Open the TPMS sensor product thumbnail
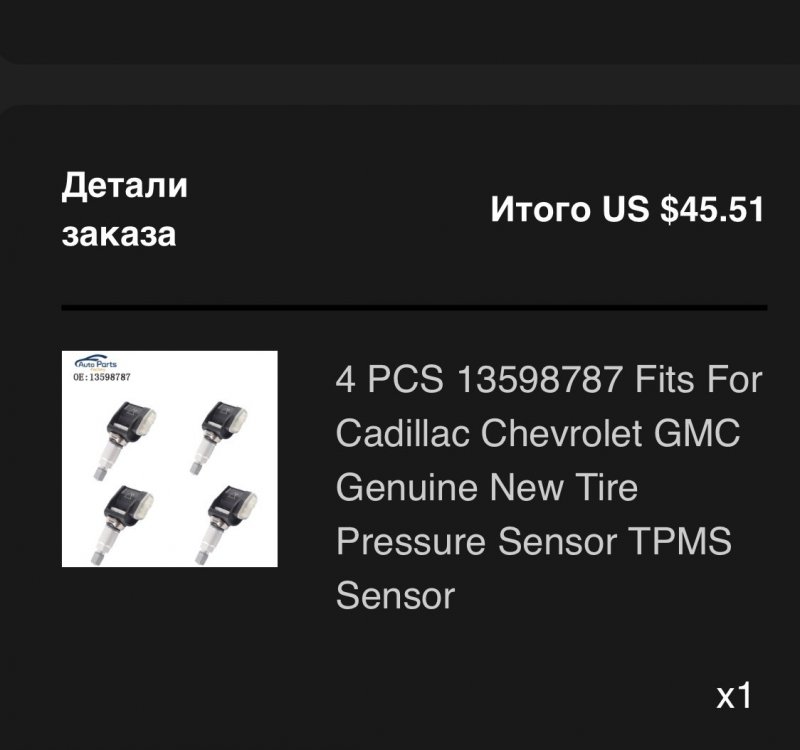Image resolution: width=800 pixels, height=750 pixels. (x=169, y=459)
